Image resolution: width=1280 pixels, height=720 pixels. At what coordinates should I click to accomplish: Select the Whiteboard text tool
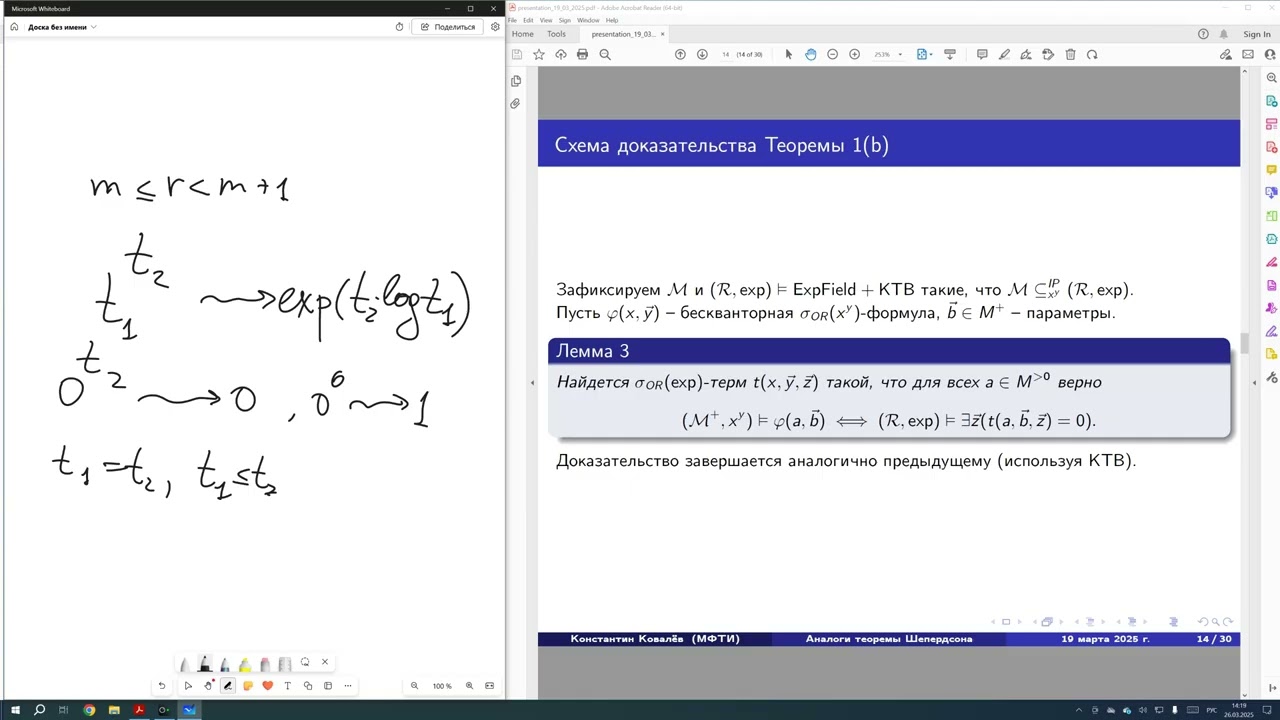click(x=287, y=686)
